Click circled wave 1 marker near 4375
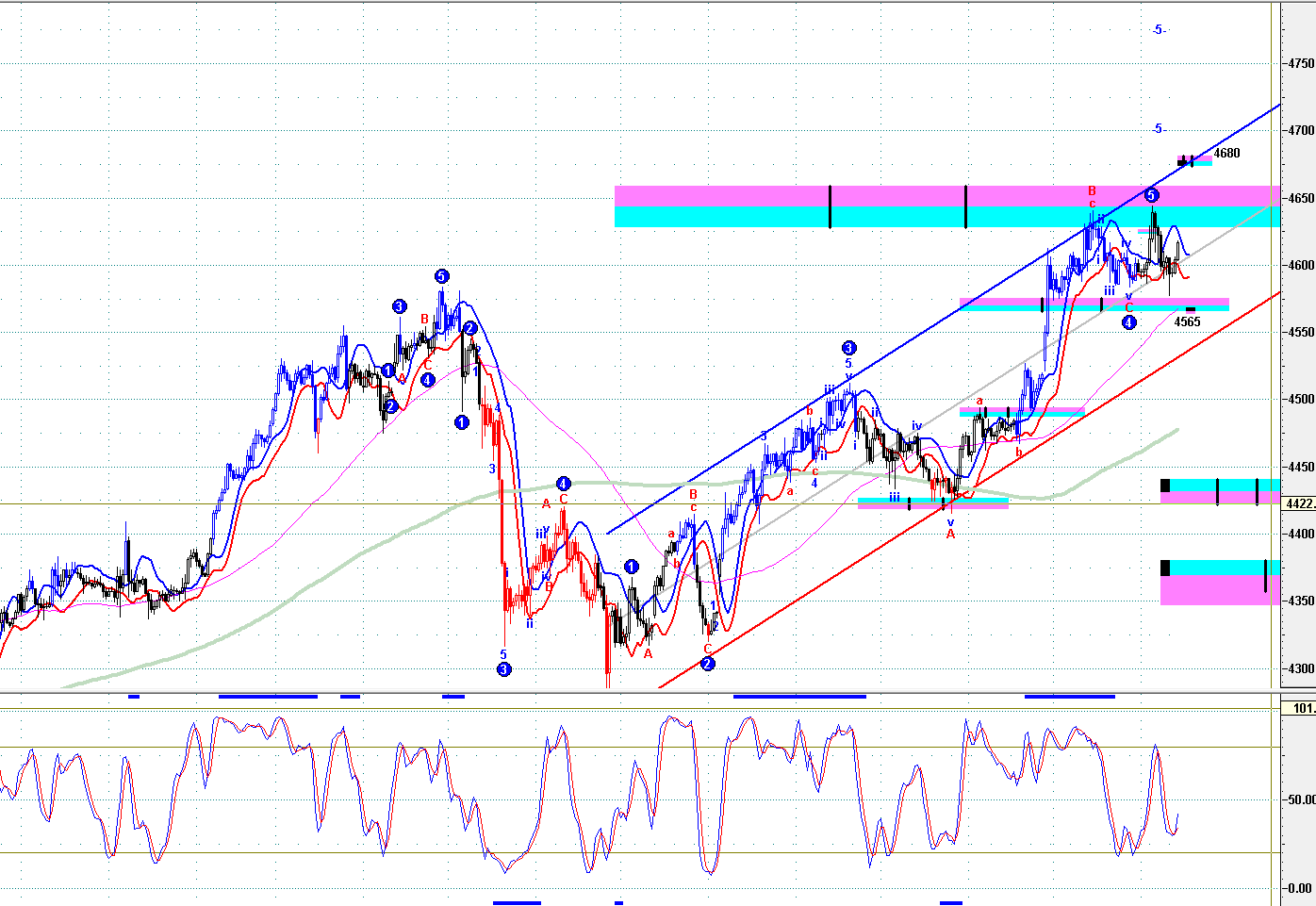Image resolution: width=1316 pixels, height=906 pixels. coord(632,567)
